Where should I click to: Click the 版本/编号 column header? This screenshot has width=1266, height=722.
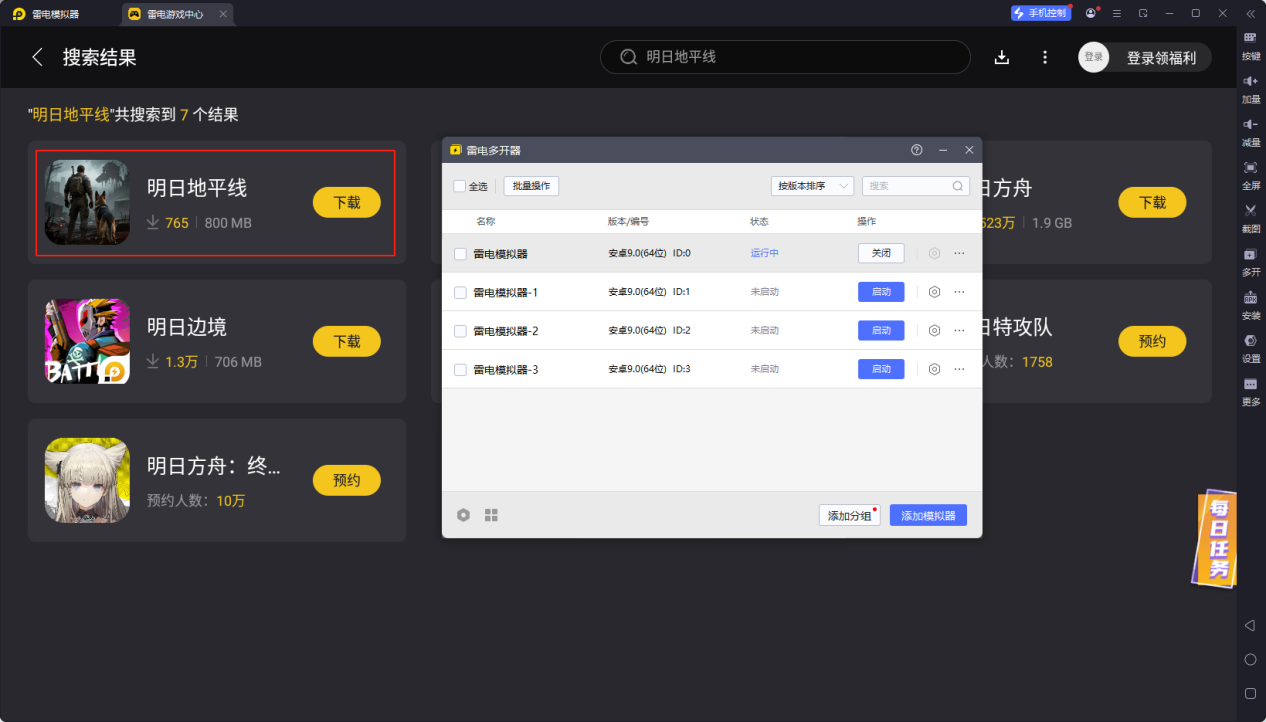pyautogui.click(x=628, y=221)
